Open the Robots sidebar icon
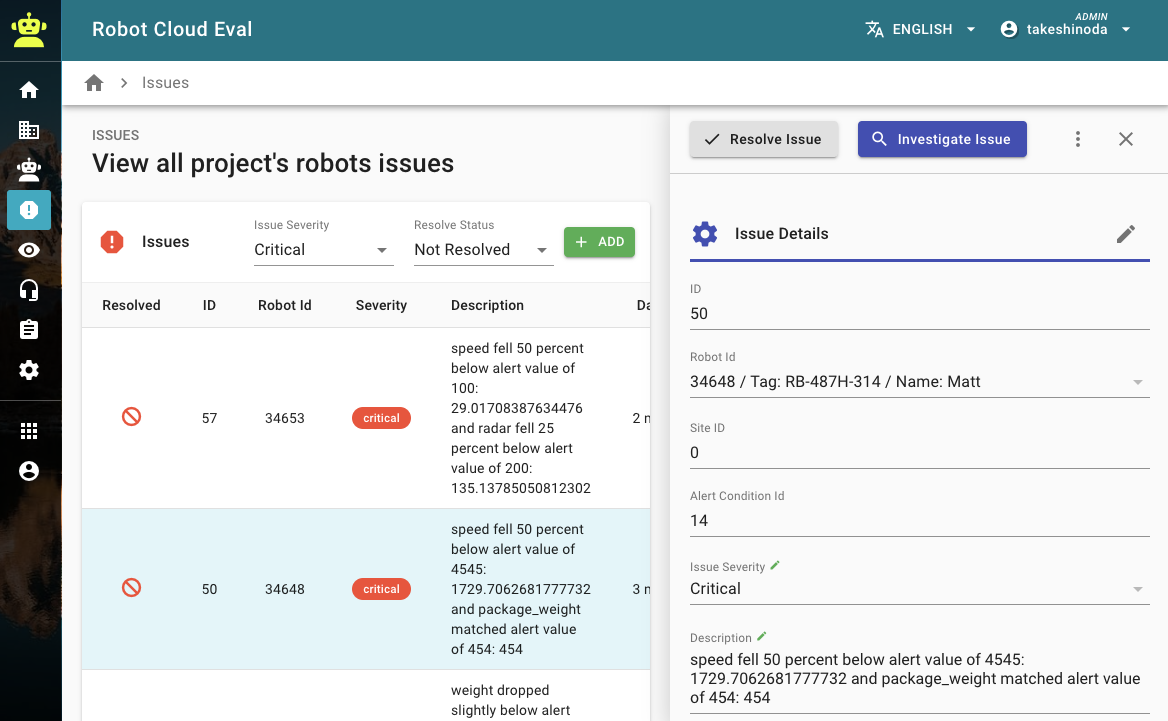This screenshot has height=721, width=1168. tap(29, 170)
